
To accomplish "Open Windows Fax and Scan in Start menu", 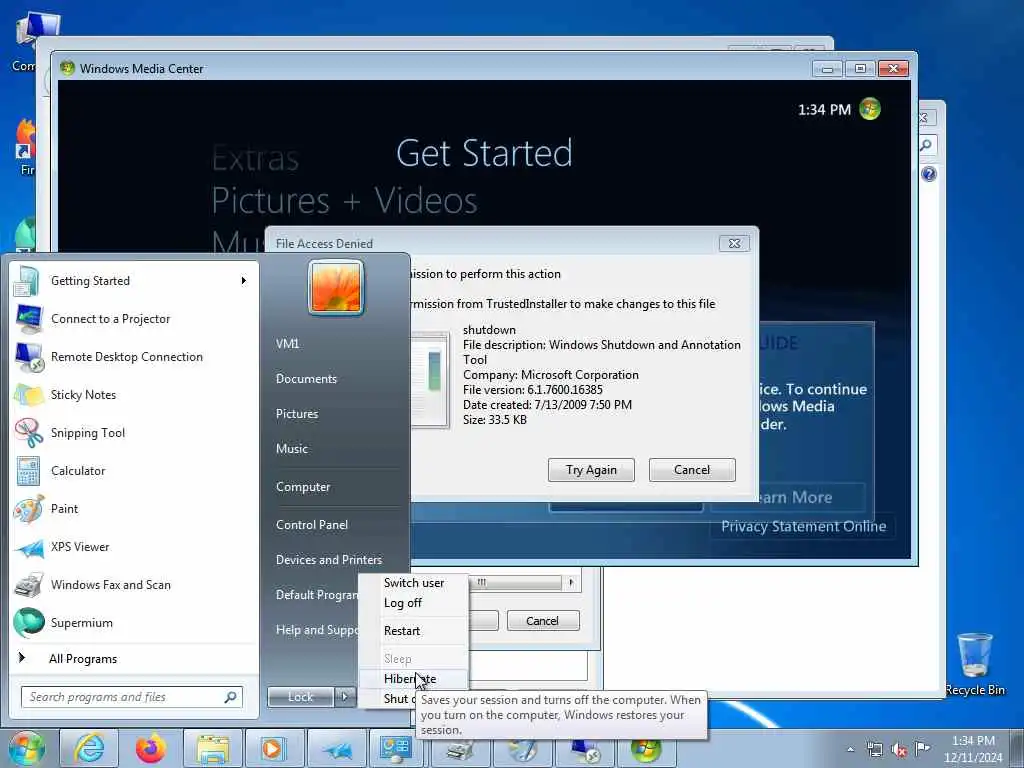I will [x=134, y=584].
